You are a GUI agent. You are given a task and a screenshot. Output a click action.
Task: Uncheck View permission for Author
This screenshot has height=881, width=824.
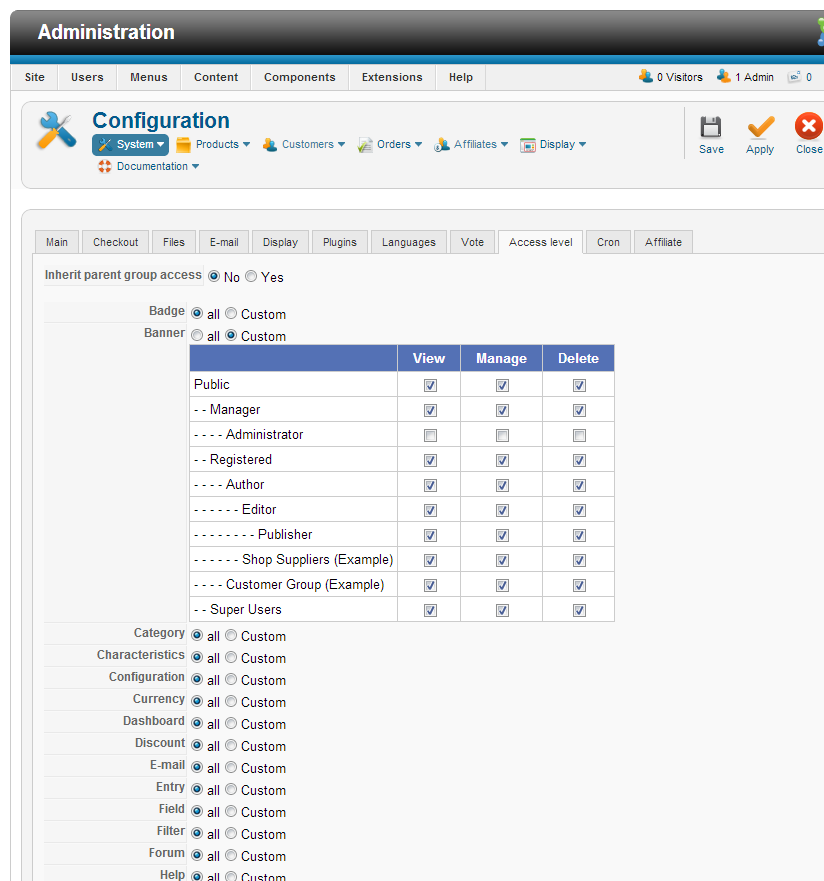430,485
